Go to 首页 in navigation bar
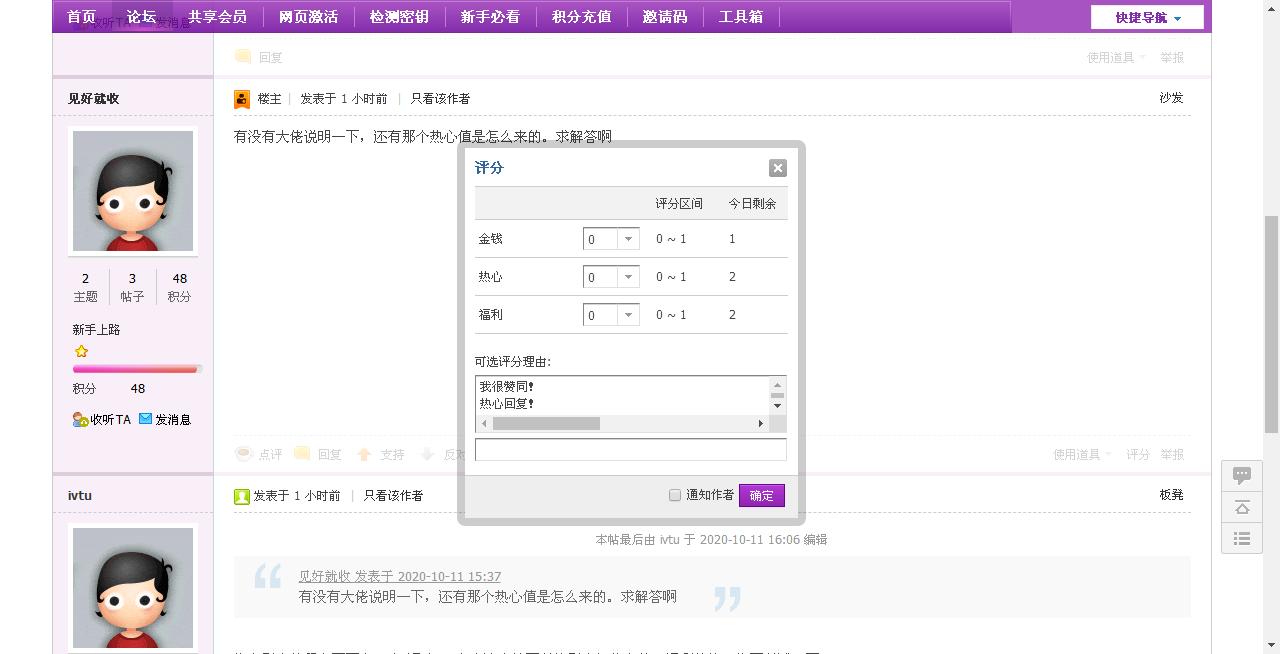This screenshot has width=1280, height=654. tap(81, 17)
